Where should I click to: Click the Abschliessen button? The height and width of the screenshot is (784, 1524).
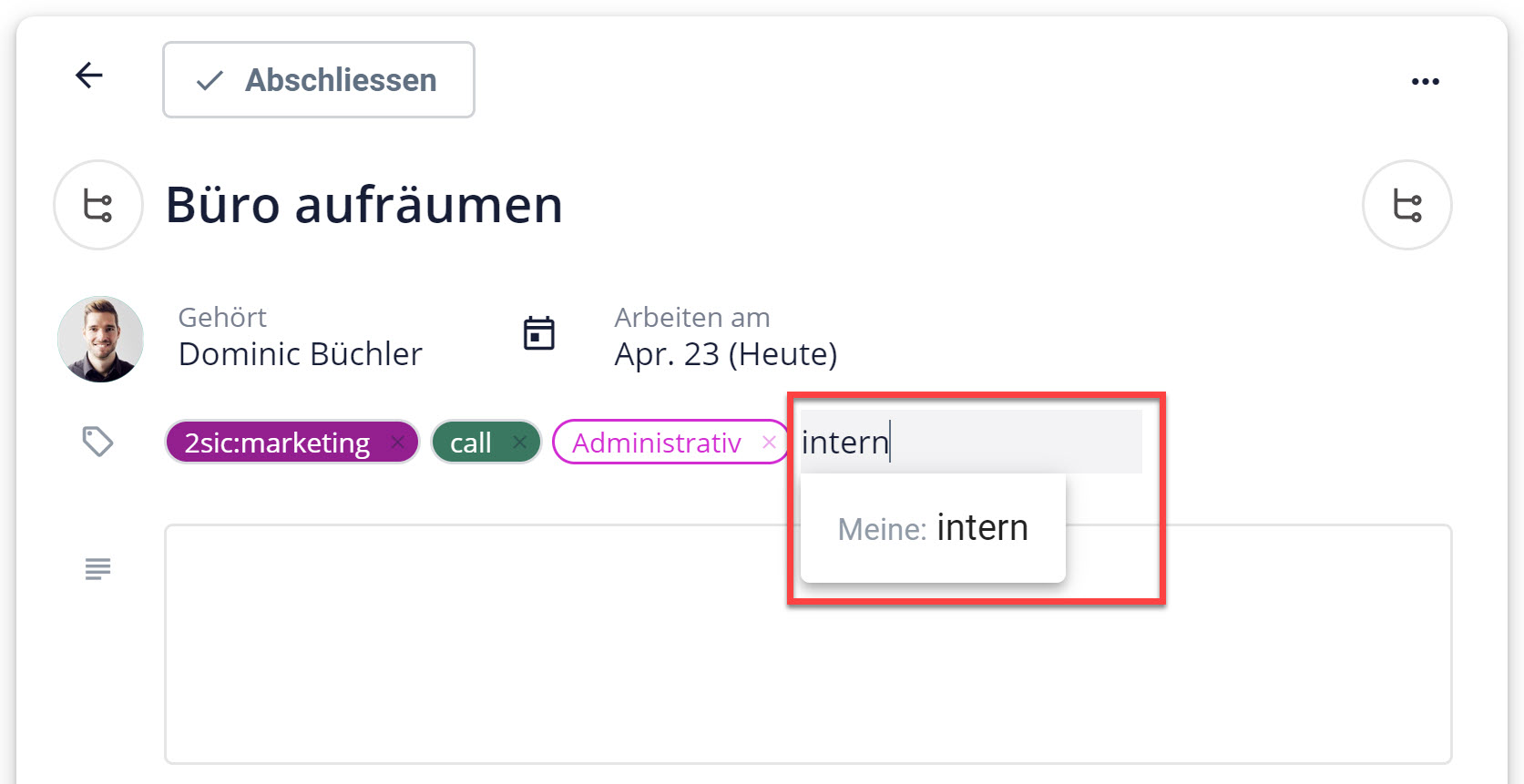[318, 80]
